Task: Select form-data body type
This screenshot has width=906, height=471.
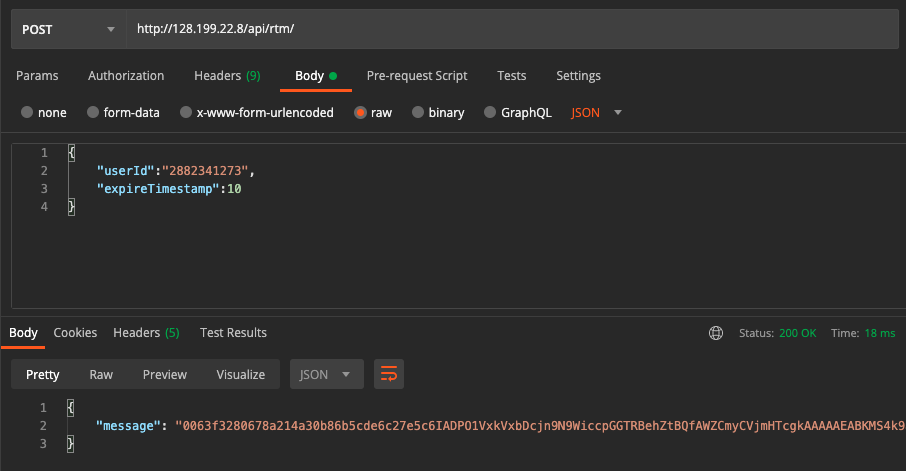Action: pyautogui.click(x=123, y=113)
